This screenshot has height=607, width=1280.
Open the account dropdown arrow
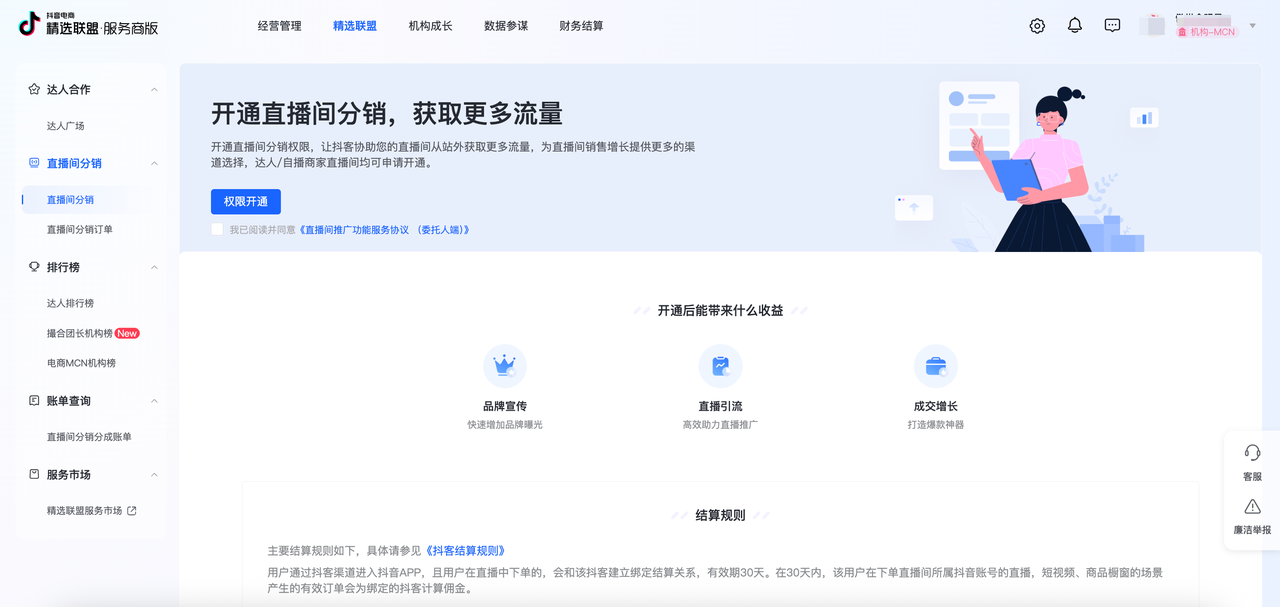coord(1253,26)
